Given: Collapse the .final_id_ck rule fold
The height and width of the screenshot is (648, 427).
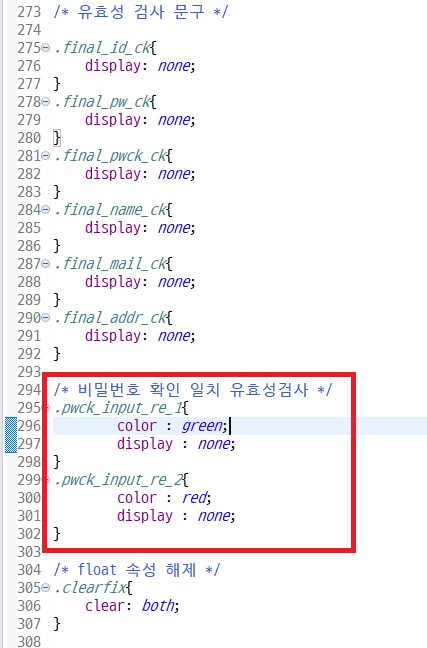Looking at the screenshot, I should click(46, 48).
